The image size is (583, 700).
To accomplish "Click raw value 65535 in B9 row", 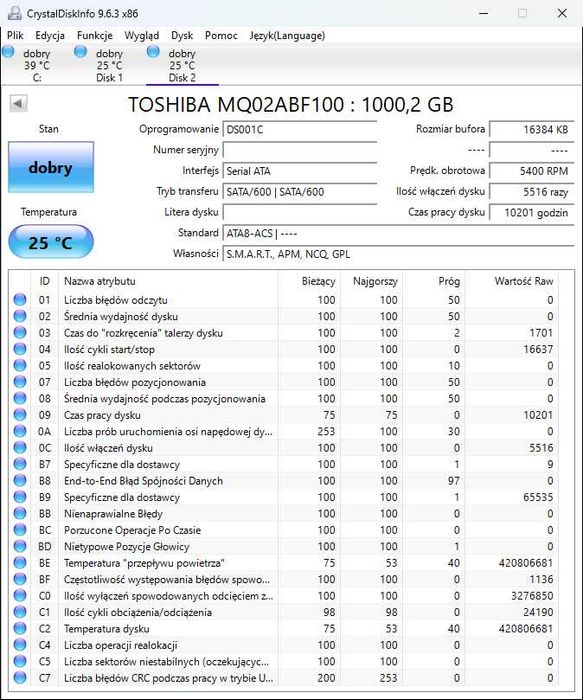I will 538,497.
